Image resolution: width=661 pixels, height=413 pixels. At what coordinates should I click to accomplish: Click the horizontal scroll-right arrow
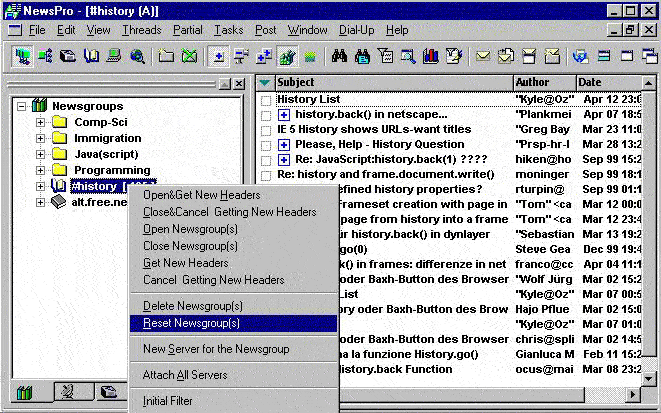pyautogui.click(x=632, y=395)
